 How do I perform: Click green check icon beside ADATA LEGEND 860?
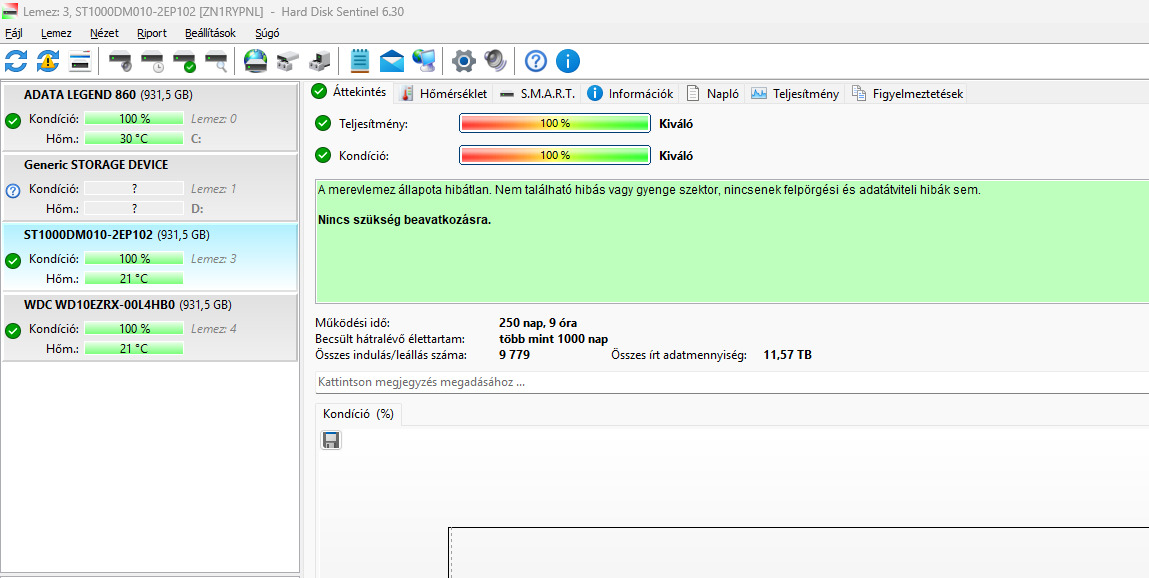[x=12, y=121]
